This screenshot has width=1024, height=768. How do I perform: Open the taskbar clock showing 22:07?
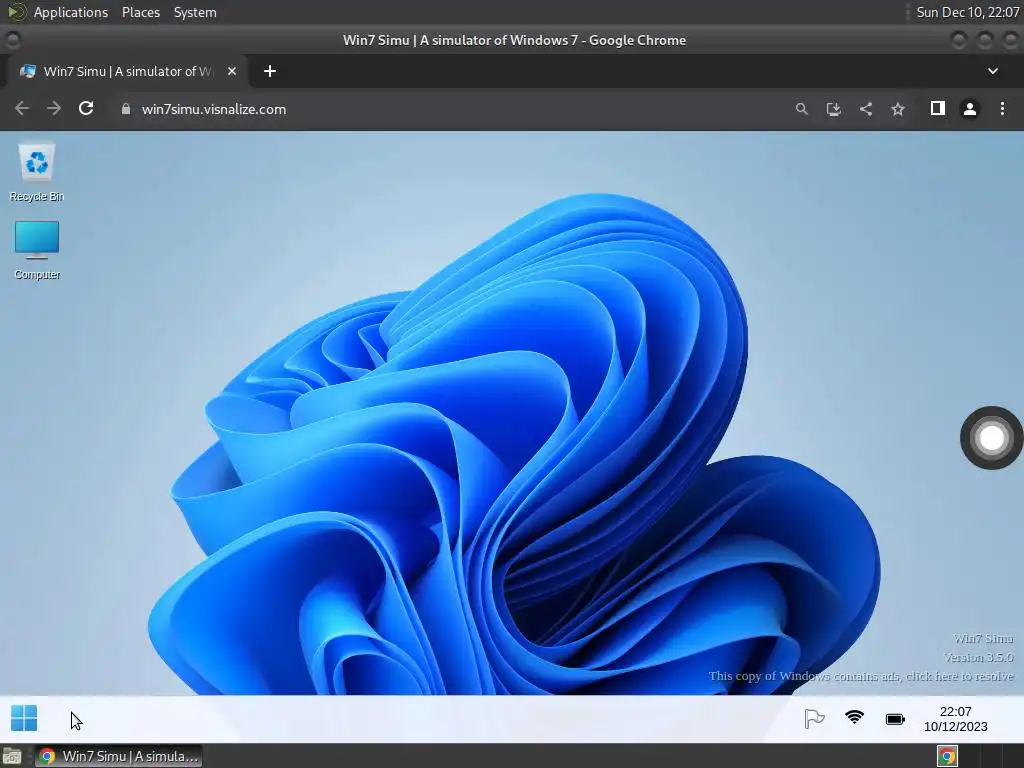(955, 719)
